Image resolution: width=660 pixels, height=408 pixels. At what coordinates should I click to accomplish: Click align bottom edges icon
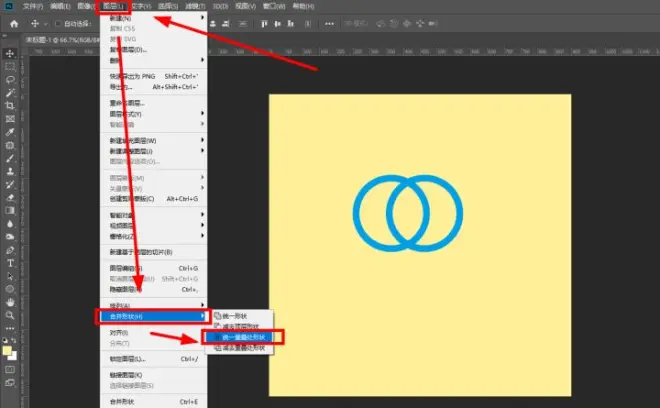click(290, 24)
